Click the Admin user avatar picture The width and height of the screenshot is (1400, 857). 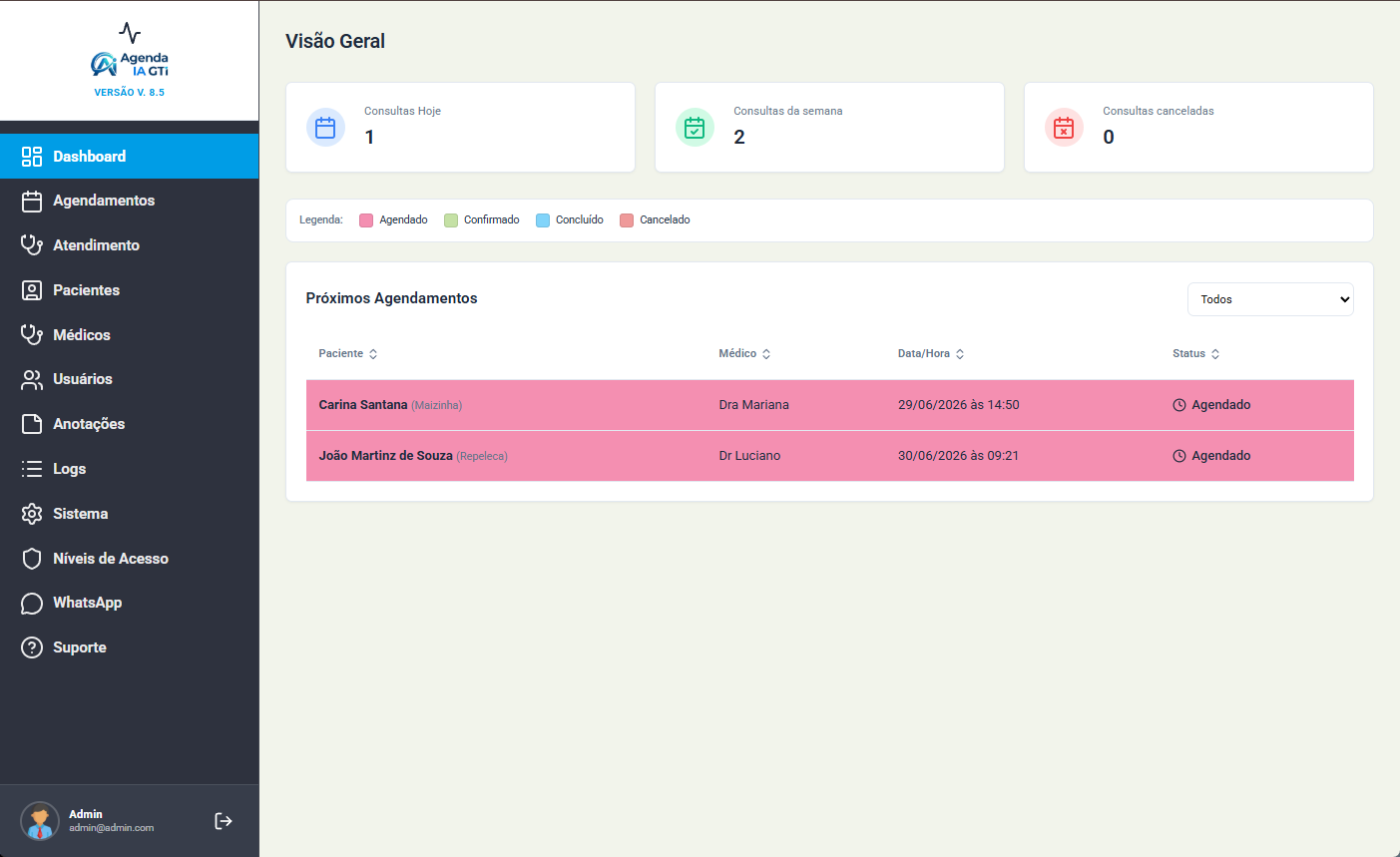tap(40, 821)
